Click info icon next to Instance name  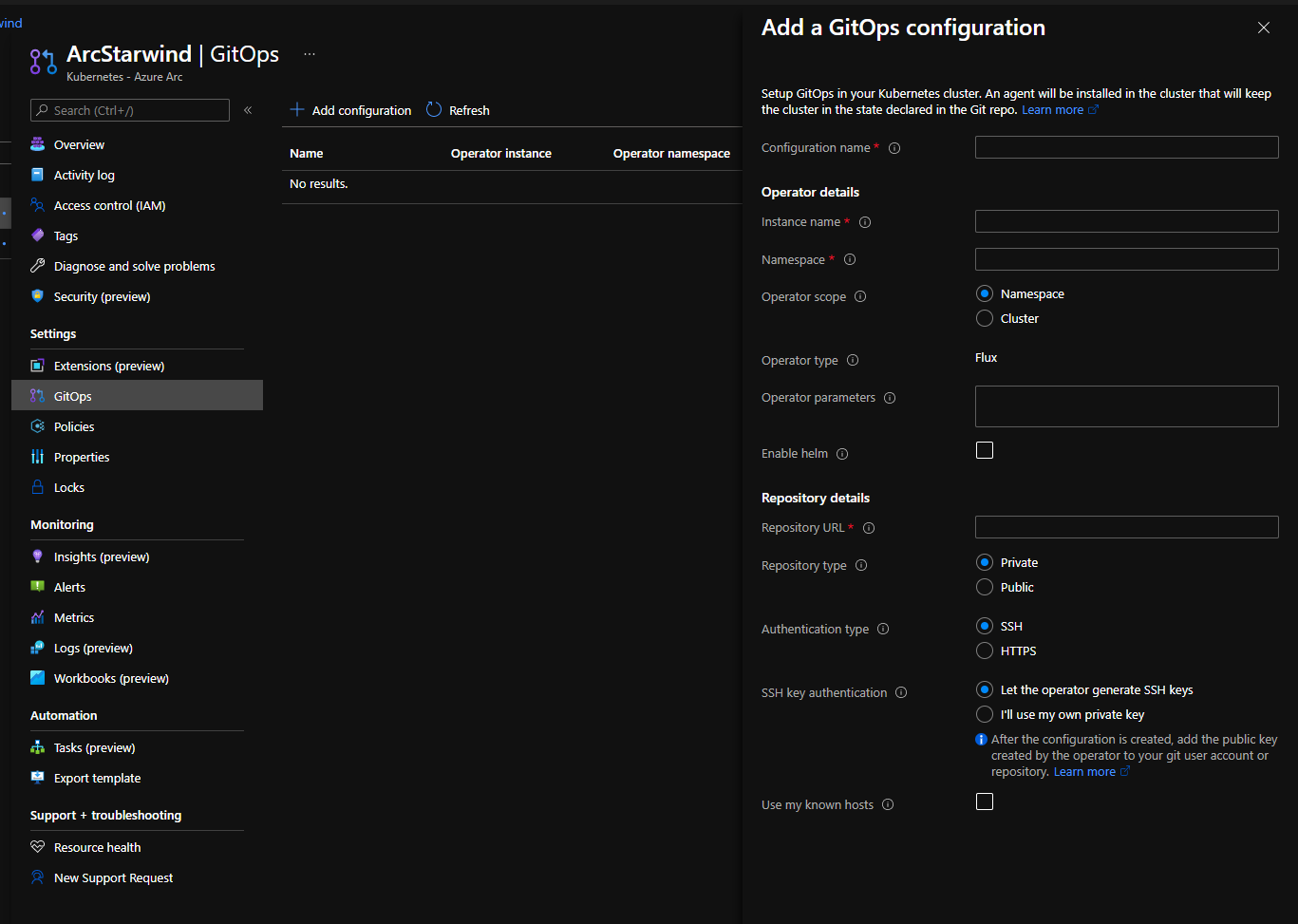865,222
